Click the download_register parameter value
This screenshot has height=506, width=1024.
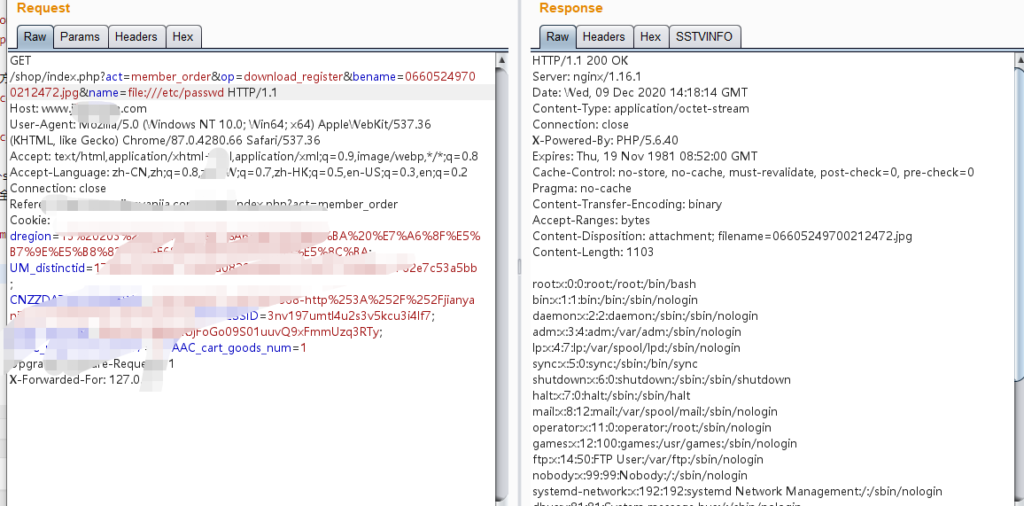293,77
